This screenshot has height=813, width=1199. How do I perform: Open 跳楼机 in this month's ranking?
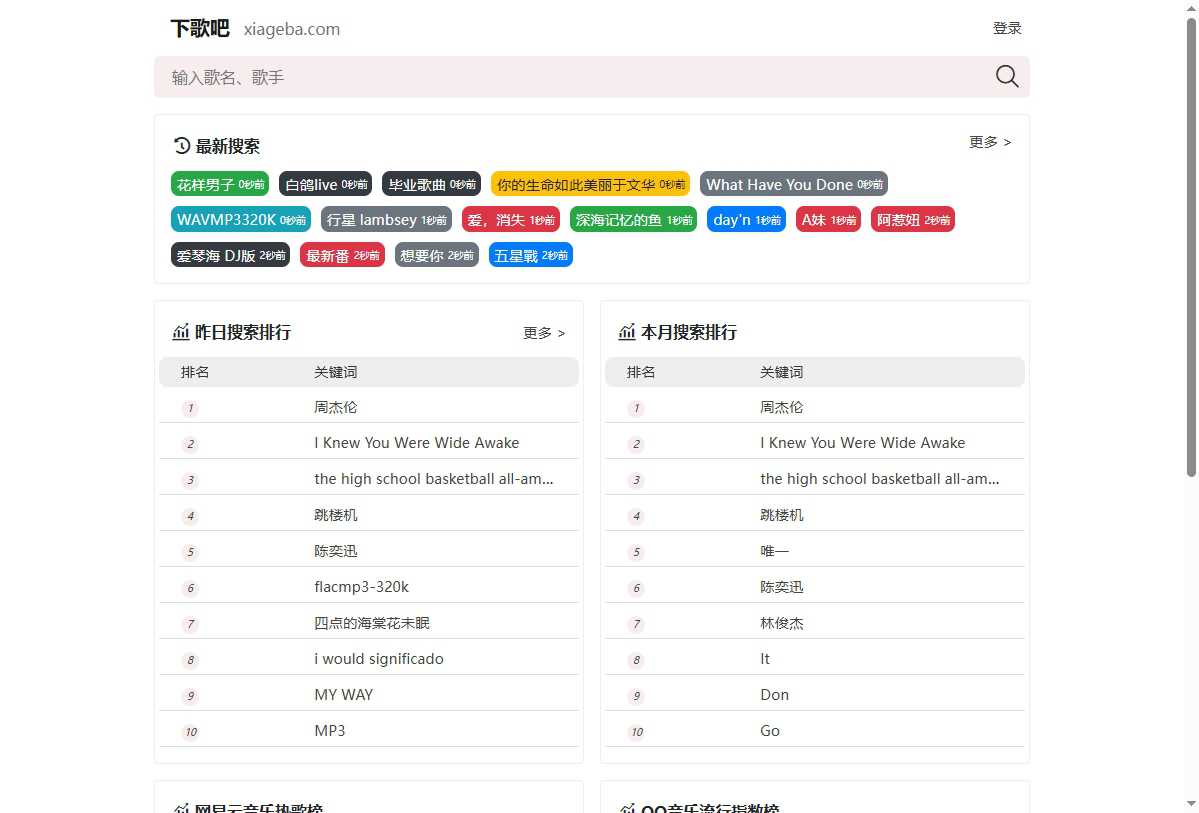pyautogui.click(x=781, y=515)
